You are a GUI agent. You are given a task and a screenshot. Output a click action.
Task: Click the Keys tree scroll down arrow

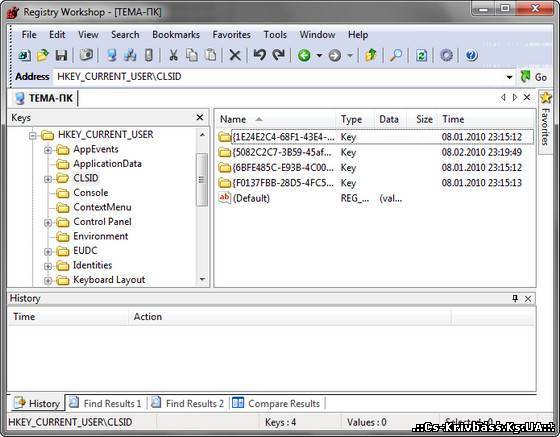pos(202,280)
